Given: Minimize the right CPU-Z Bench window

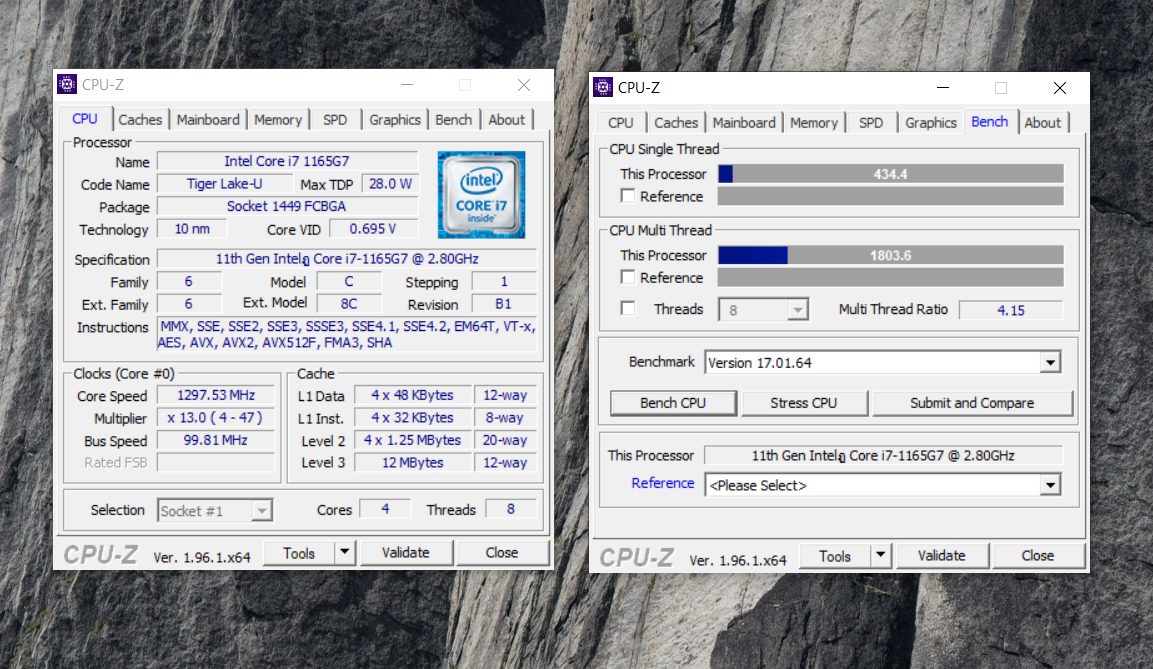Looking at the screenshot, I should [x=943, y=87].
